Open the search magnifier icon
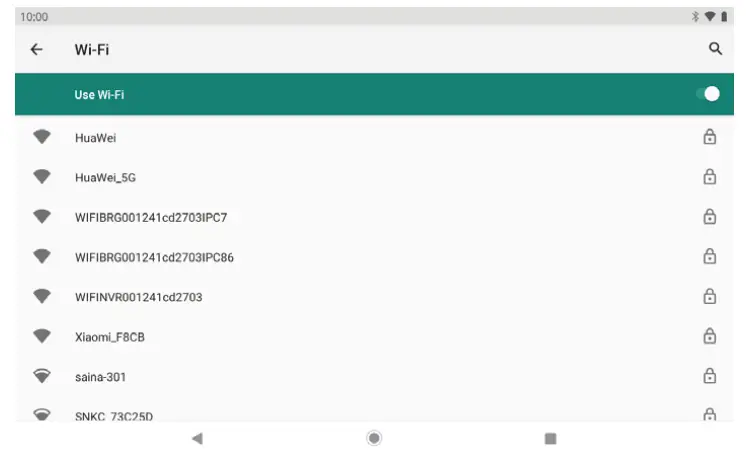Screen dimensions: 746x452 coord(715,49)
